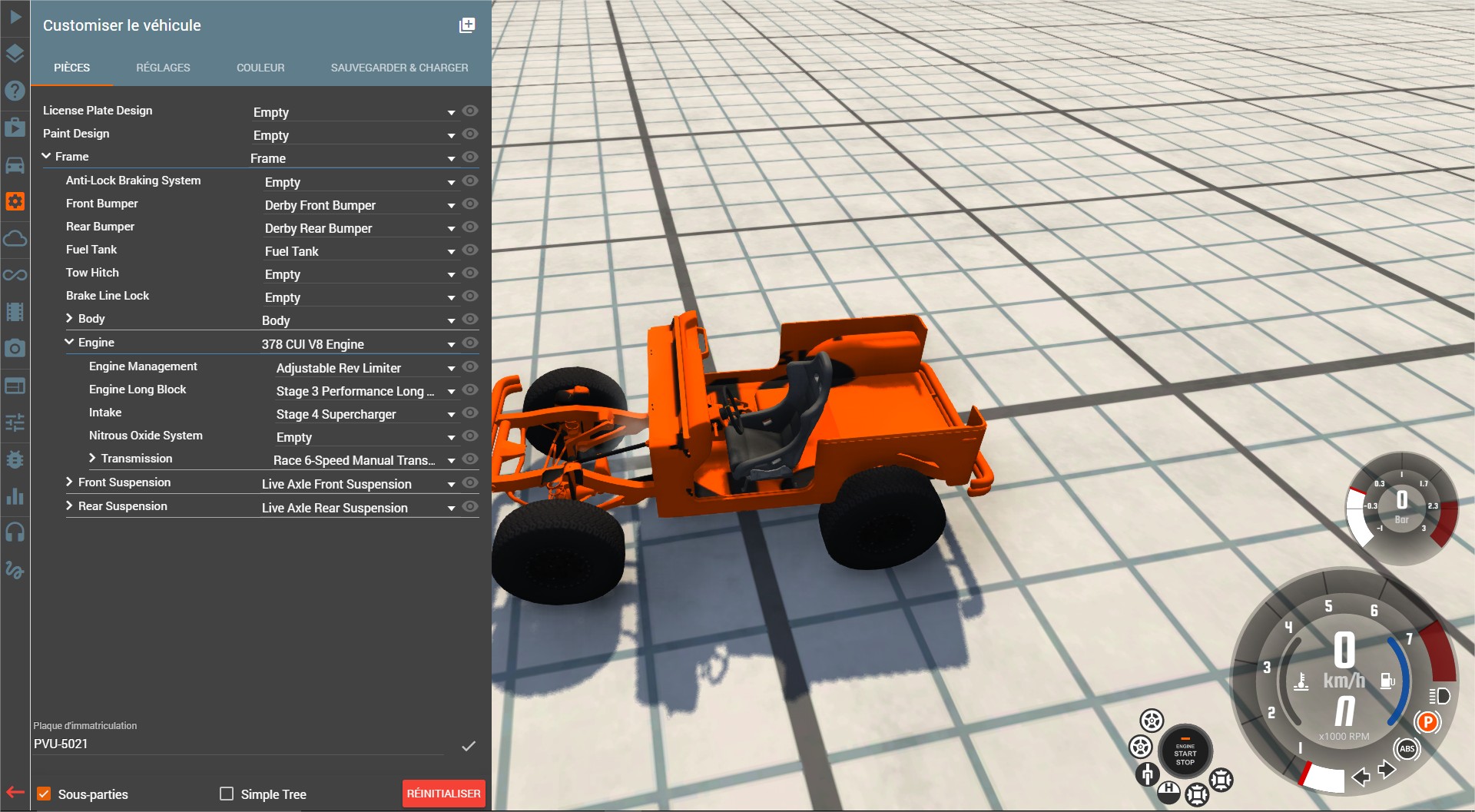Click the tachometer speedometer gauge
The width and height of the screenshot is (1475, 812).
(x=1344, y=682)
